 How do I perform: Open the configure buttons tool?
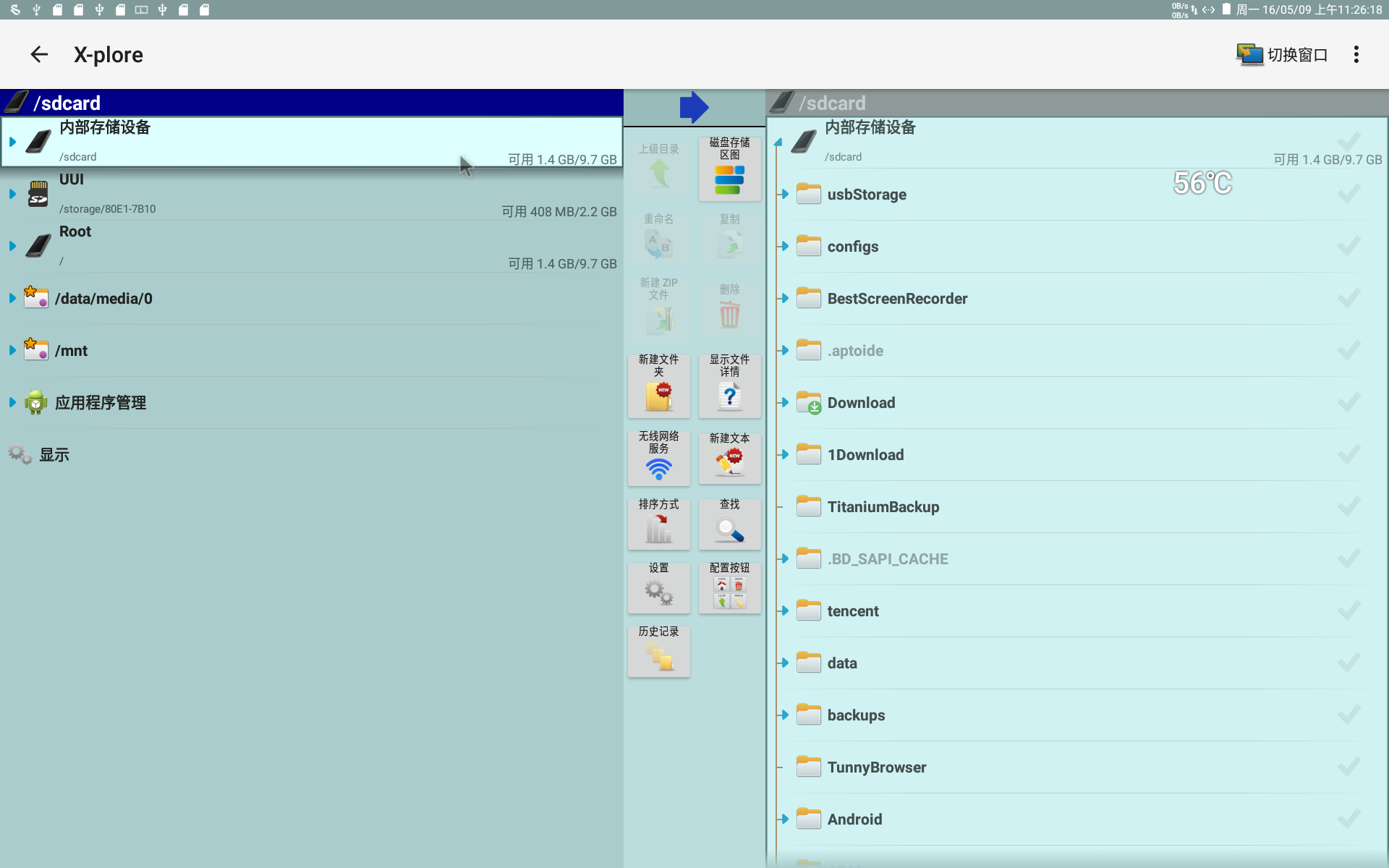(x=729, y=587)
